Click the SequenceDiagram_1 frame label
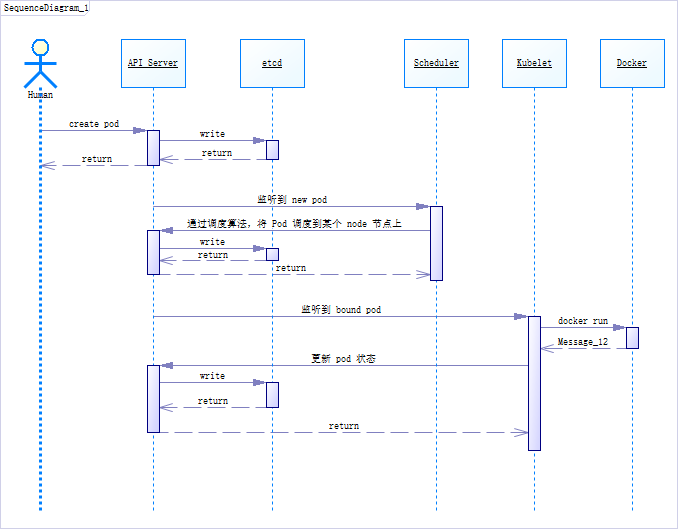Screen dimensions: 678x529 pyautogui.click(x=45, y=8)
